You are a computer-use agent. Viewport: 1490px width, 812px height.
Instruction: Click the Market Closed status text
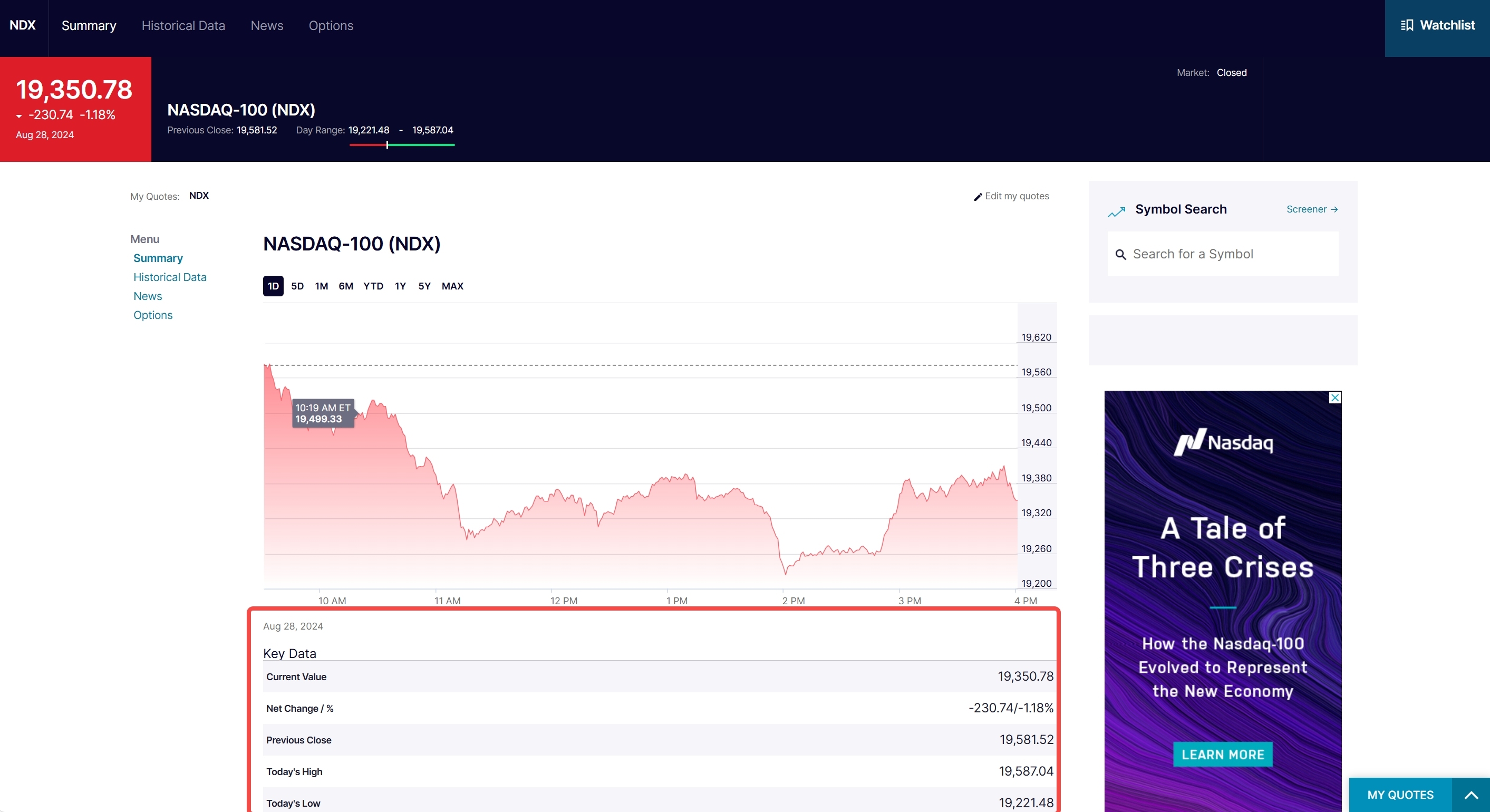1211,73
